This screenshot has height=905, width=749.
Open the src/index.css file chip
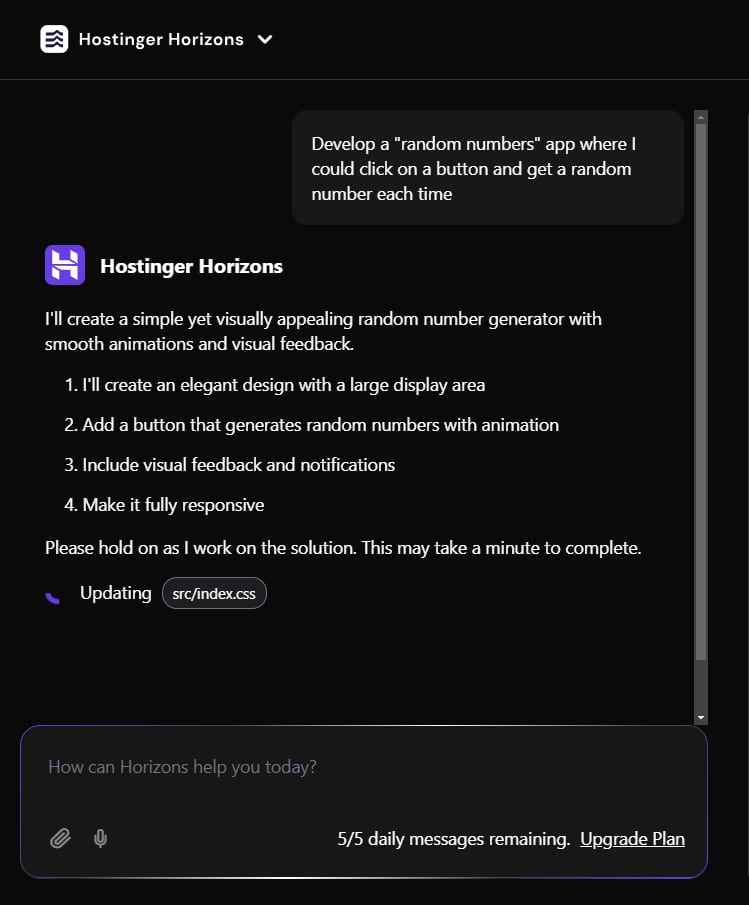pos(214,594)
